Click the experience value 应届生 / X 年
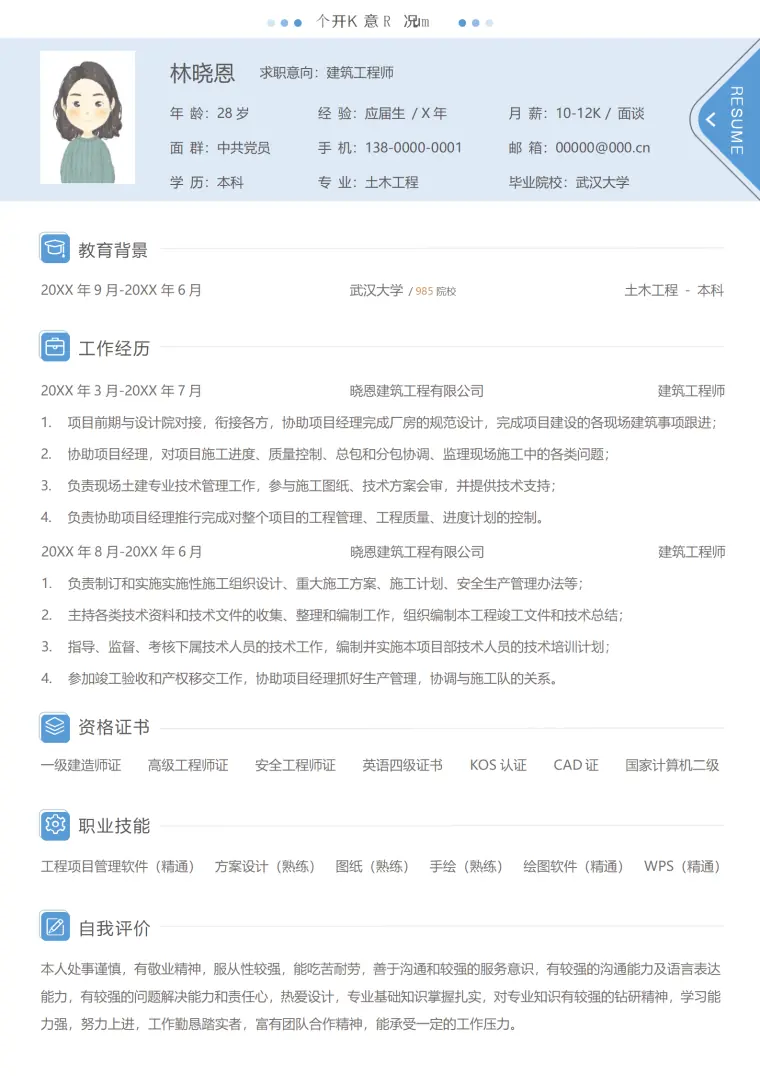The height and width of the screenshot is (1076, 760). pyautogui.click(x=405, y=113)
